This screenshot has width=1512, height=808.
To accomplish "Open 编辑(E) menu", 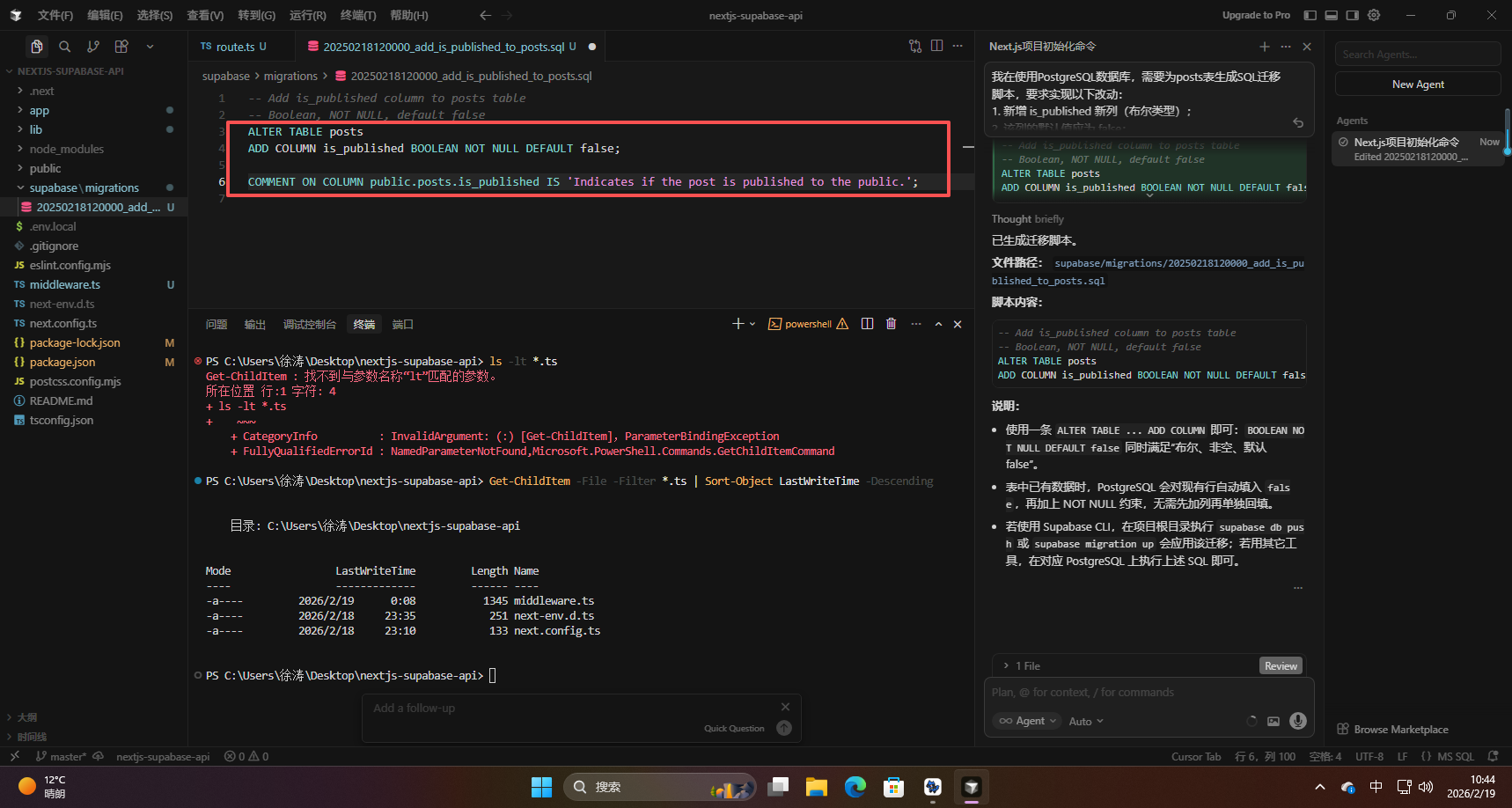I will pos(105,15).
